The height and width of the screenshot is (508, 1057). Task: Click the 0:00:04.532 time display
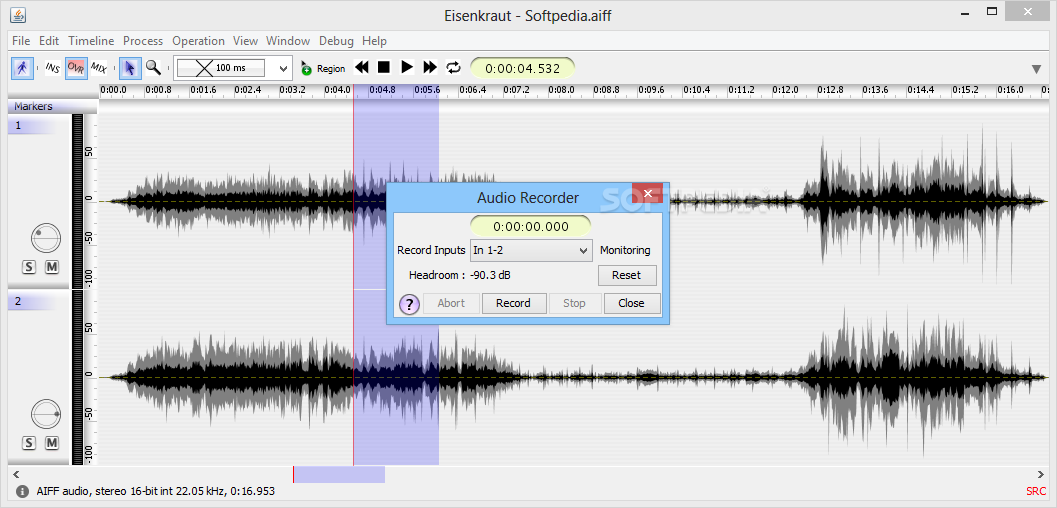tap(522, 68)
